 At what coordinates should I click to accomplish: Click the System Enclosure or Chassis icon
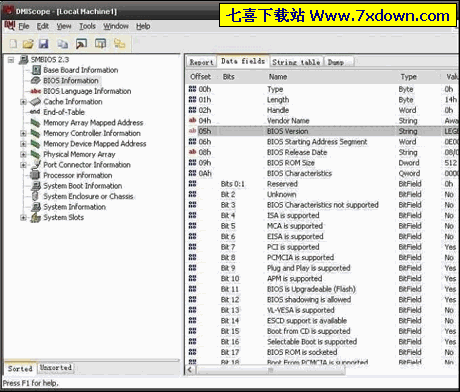(36, 196)
